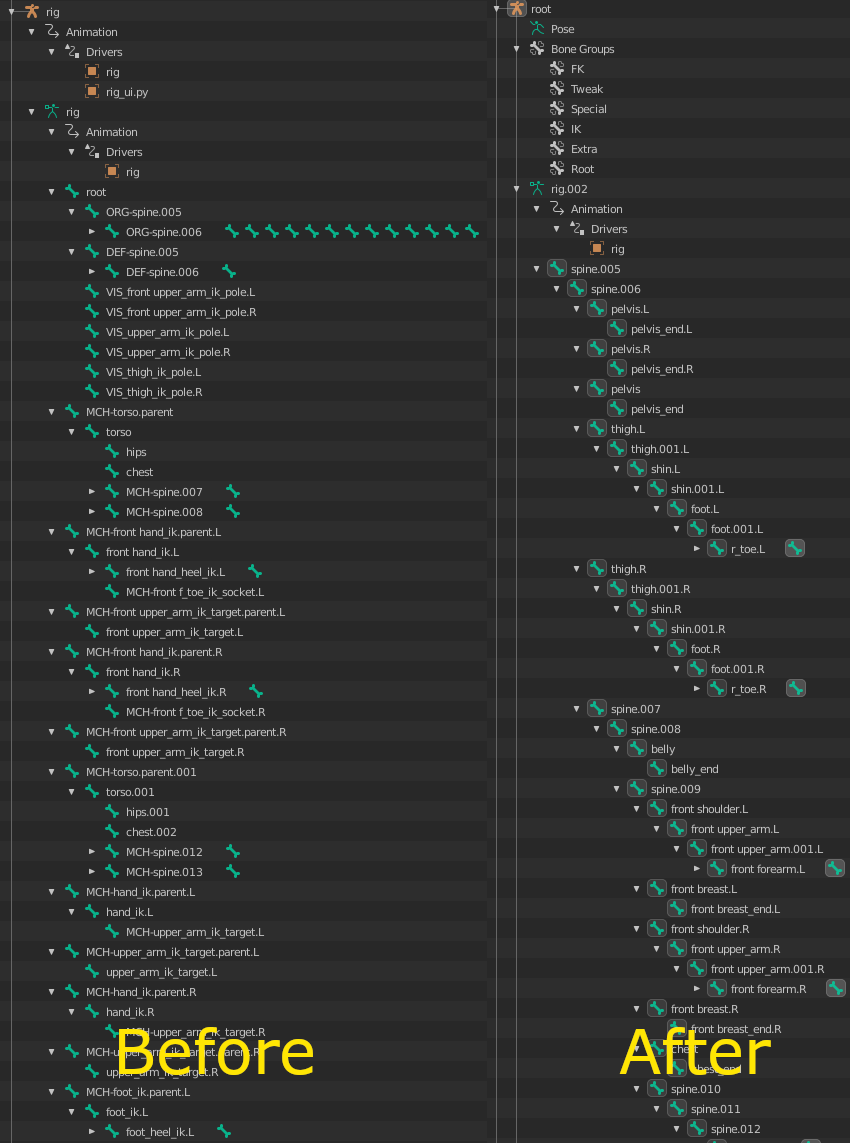Select the 'VIS_front upper_arm_ik_pole.R' bone
This screenshot has width=850, height=1143.
pos(181,312)
